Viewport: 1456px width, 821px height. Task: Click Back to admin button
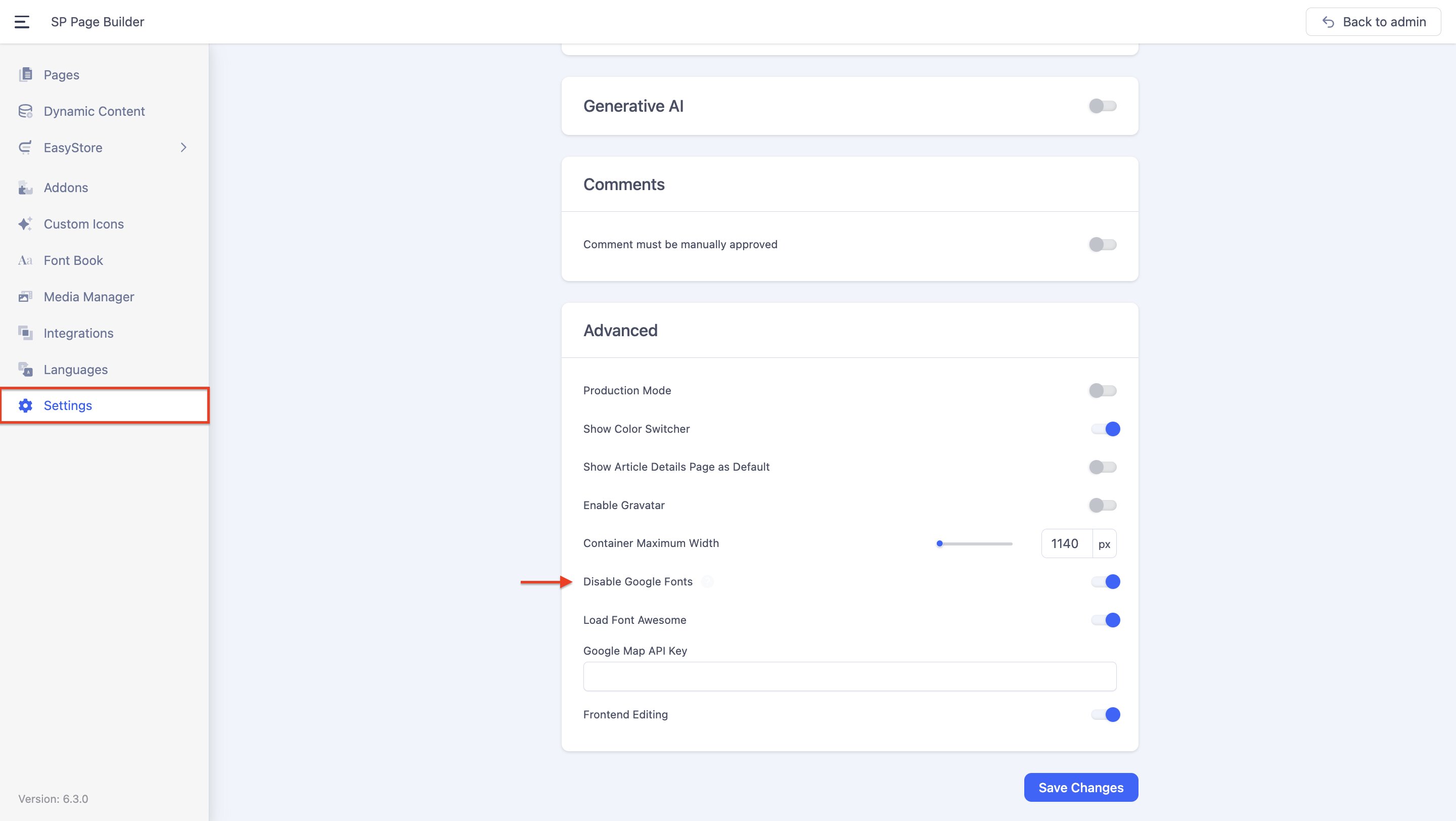click(x=1373, y=22)
